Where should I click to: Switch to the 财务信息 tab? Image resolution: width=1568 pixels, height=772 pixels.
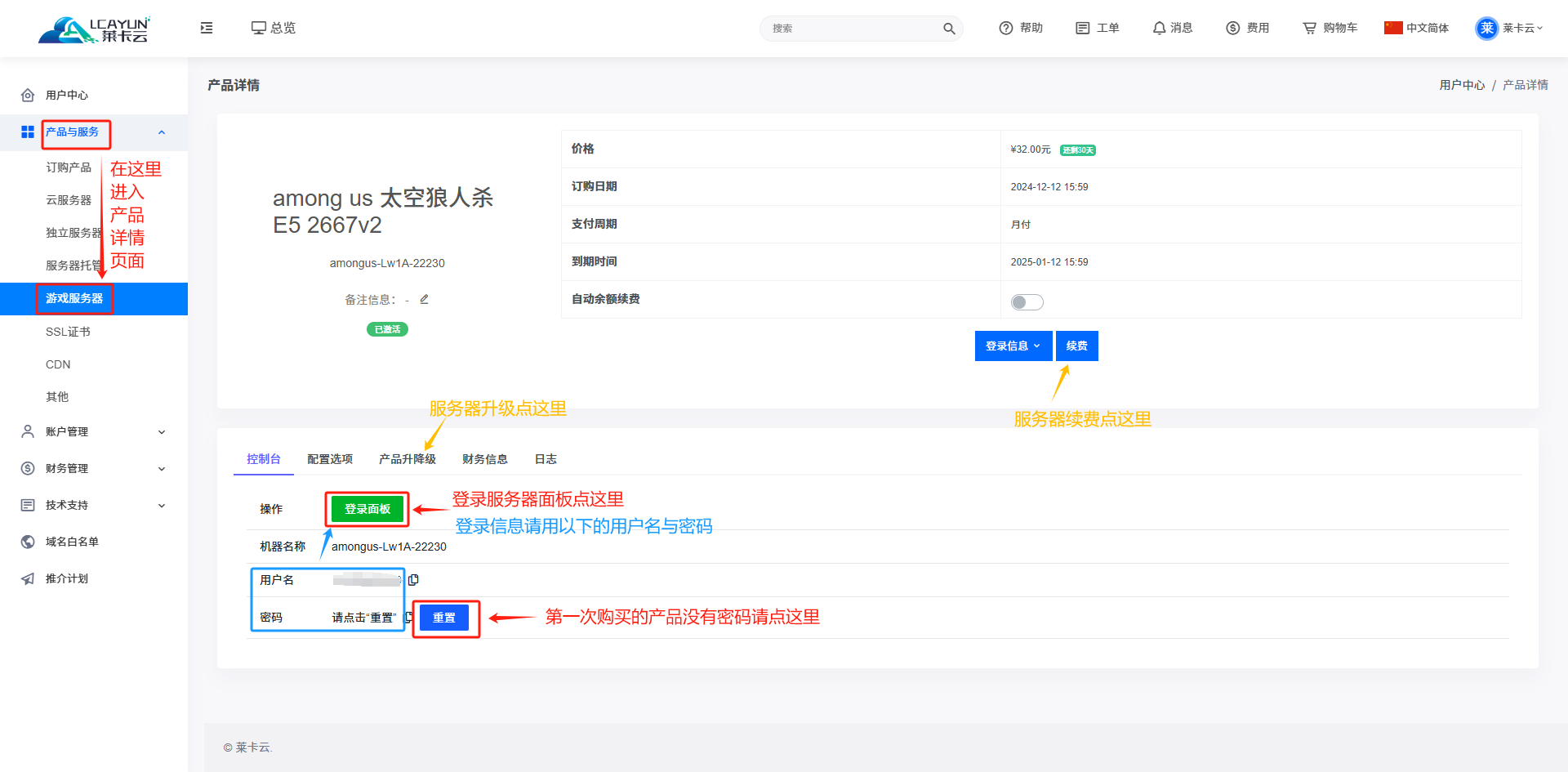pos(485,459)
